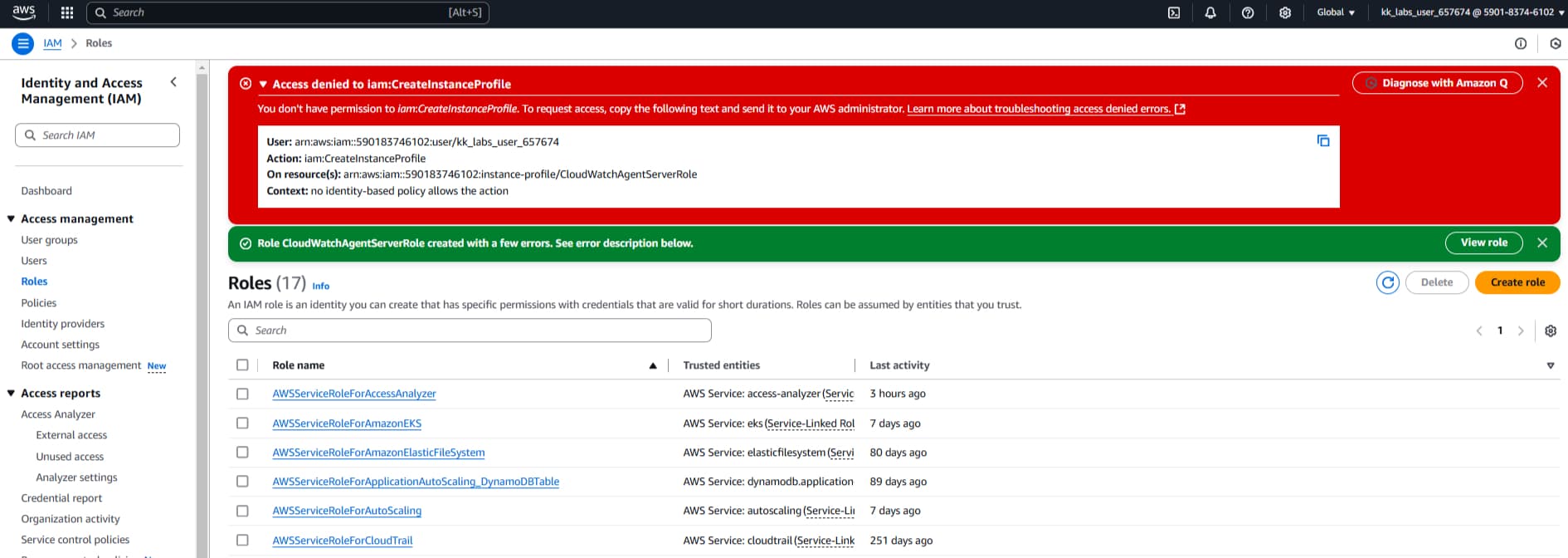Click the Delete role button

[x=1437, y=282]
